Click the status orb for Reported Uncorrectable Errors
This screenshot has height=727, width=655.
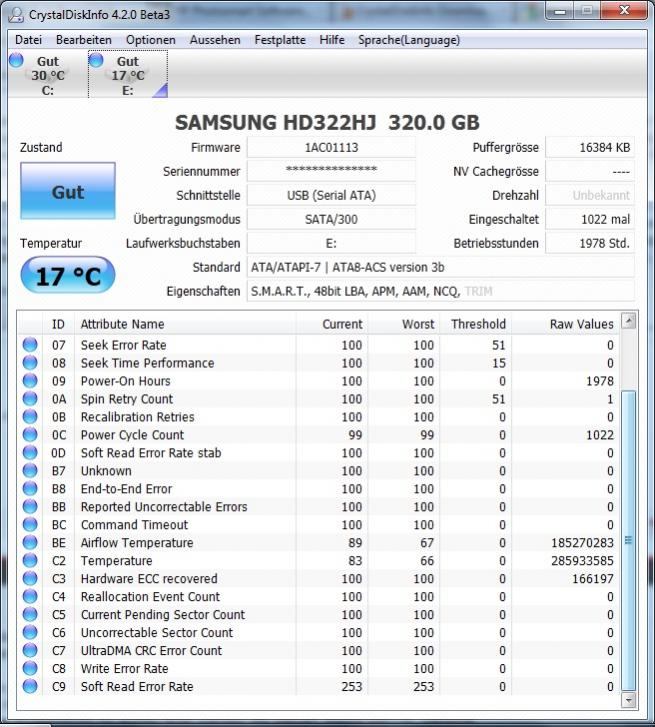(30, 506)
